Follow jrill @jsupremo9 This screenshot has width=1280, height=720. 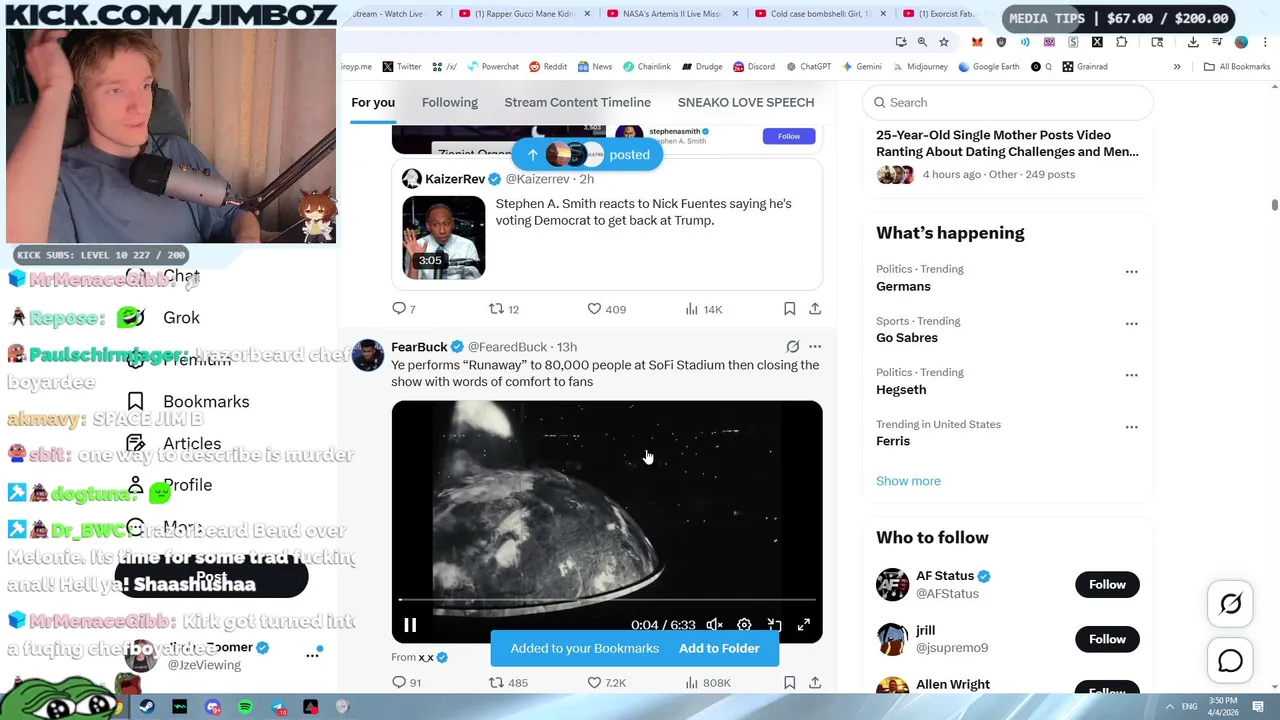tap(1107, 639)
